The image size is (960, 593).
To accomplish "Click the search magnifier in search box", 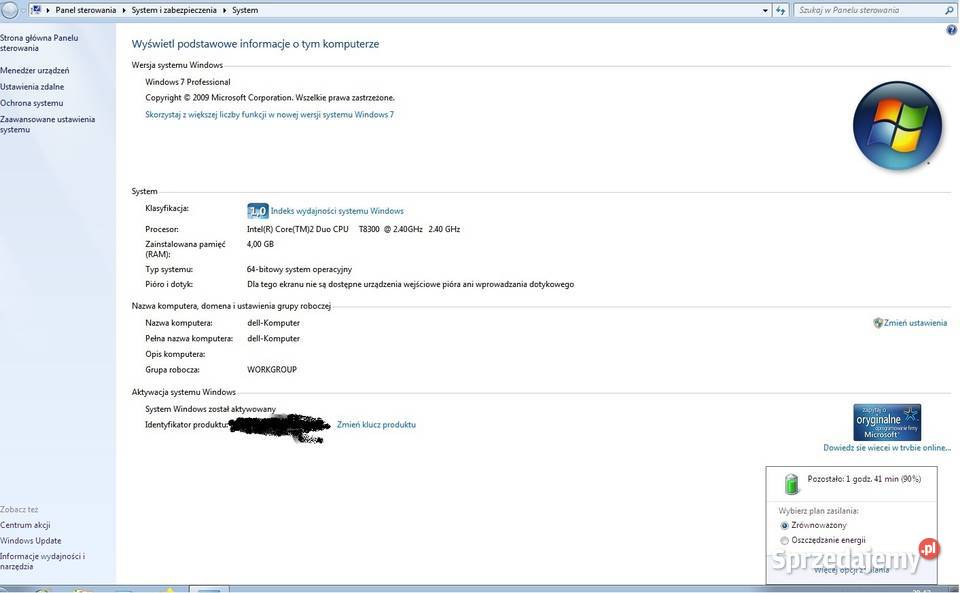I will [947, 9].
